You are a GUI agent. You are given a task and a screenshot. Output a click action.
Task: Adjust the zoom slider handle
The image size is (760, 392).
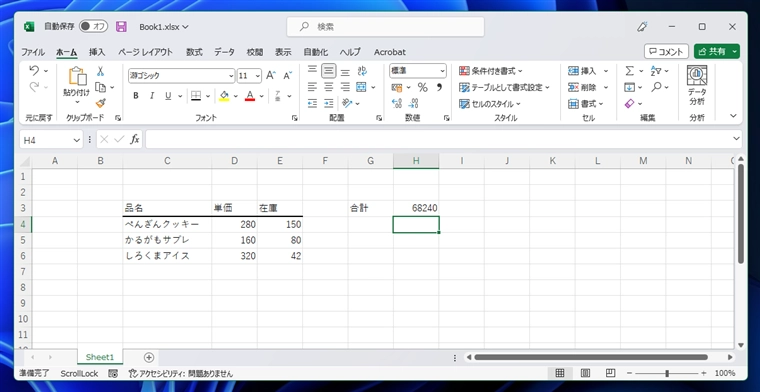tap(667, 373)
